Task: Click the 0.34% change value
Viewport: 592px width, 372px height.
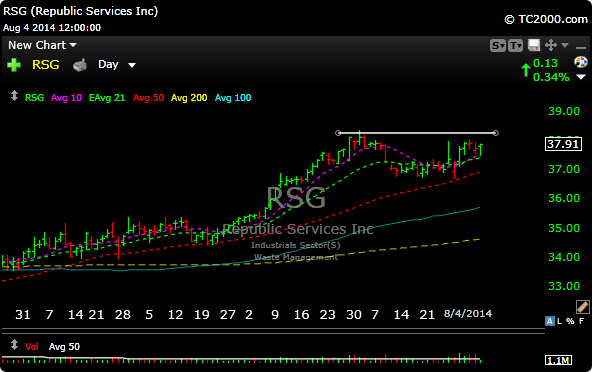Action: pyautogui.click(x=551, y=77)
